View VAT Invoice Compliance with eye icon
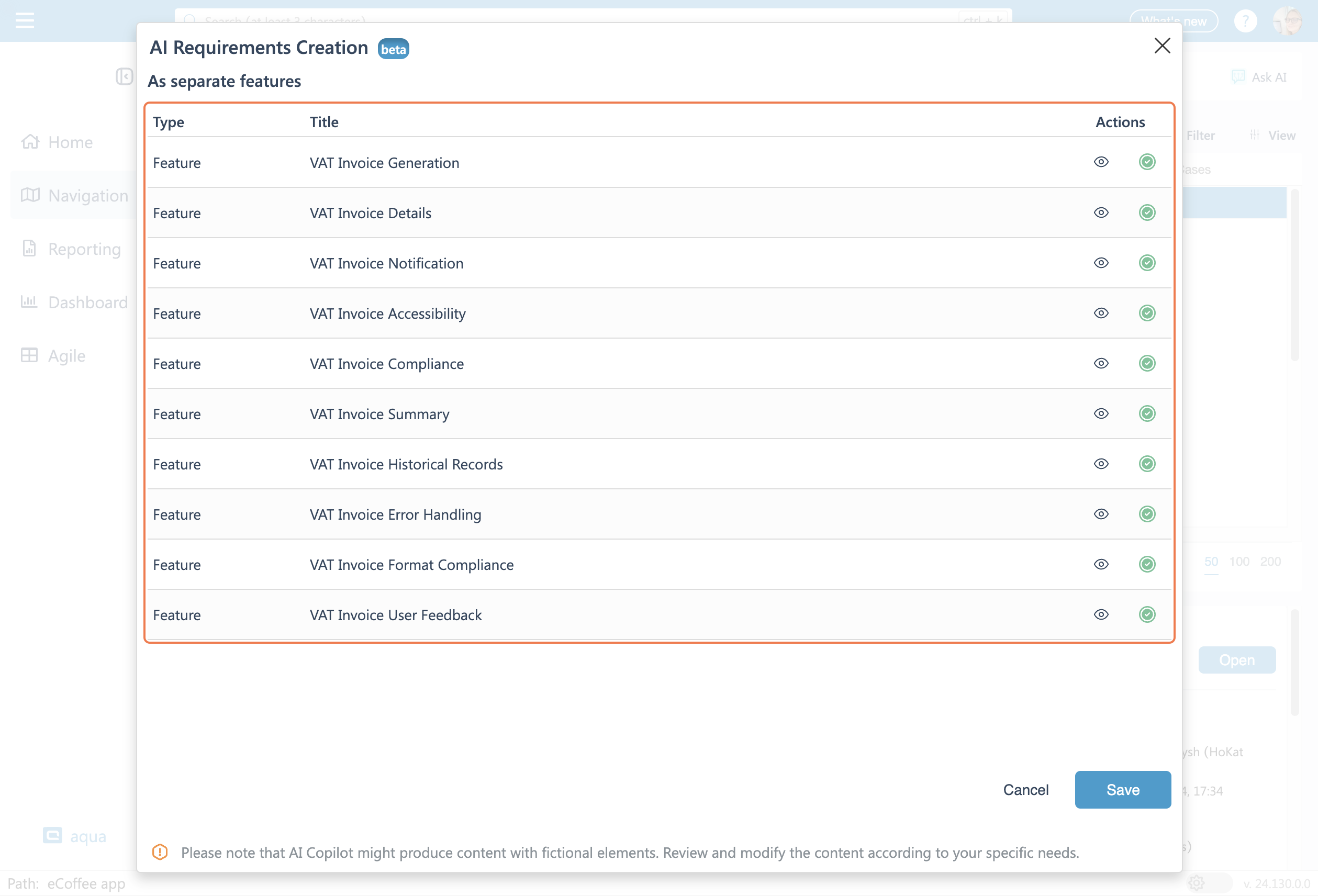1318x896 pixels. (1101, 364)
